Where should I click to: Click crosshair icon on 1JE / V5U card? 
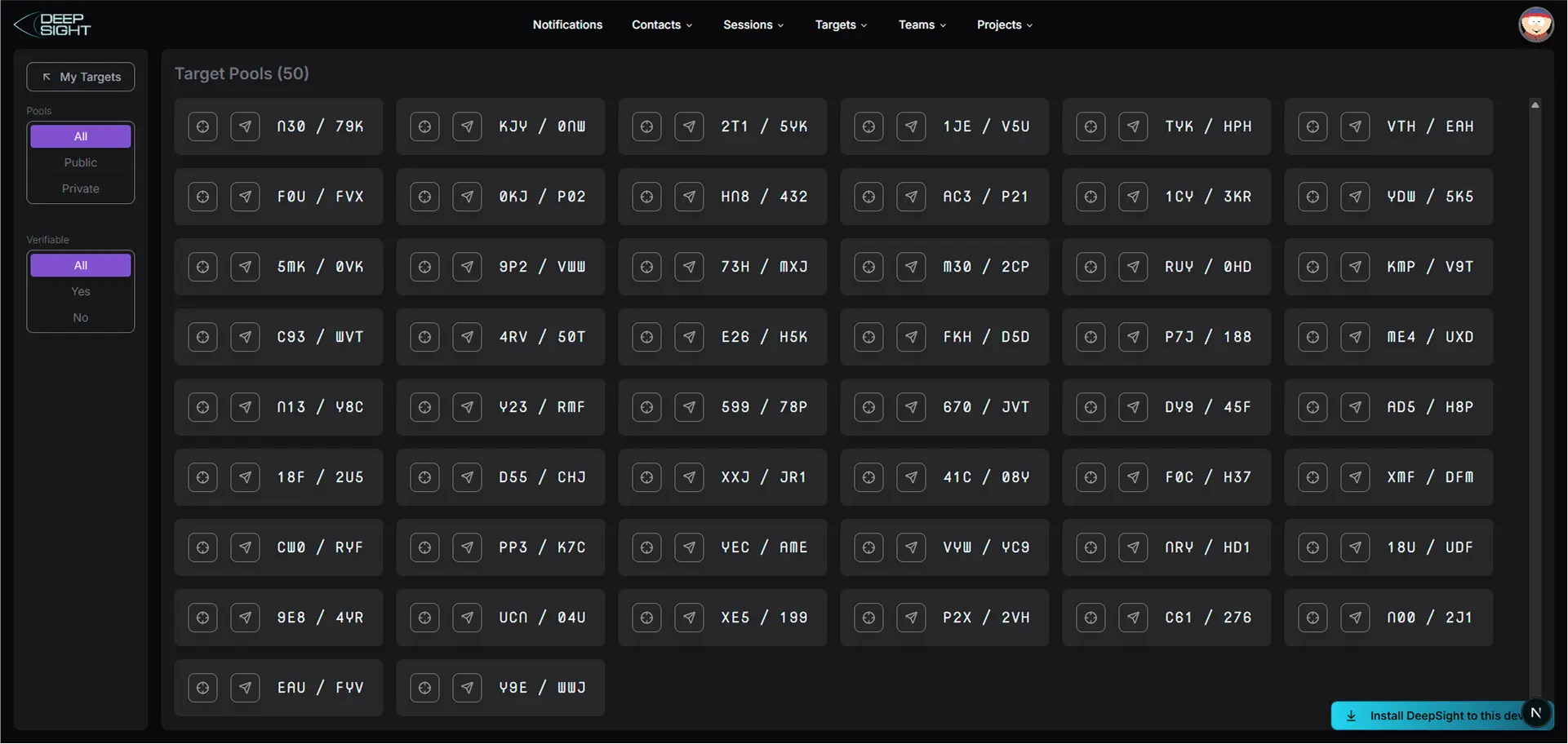click(868, 126)
